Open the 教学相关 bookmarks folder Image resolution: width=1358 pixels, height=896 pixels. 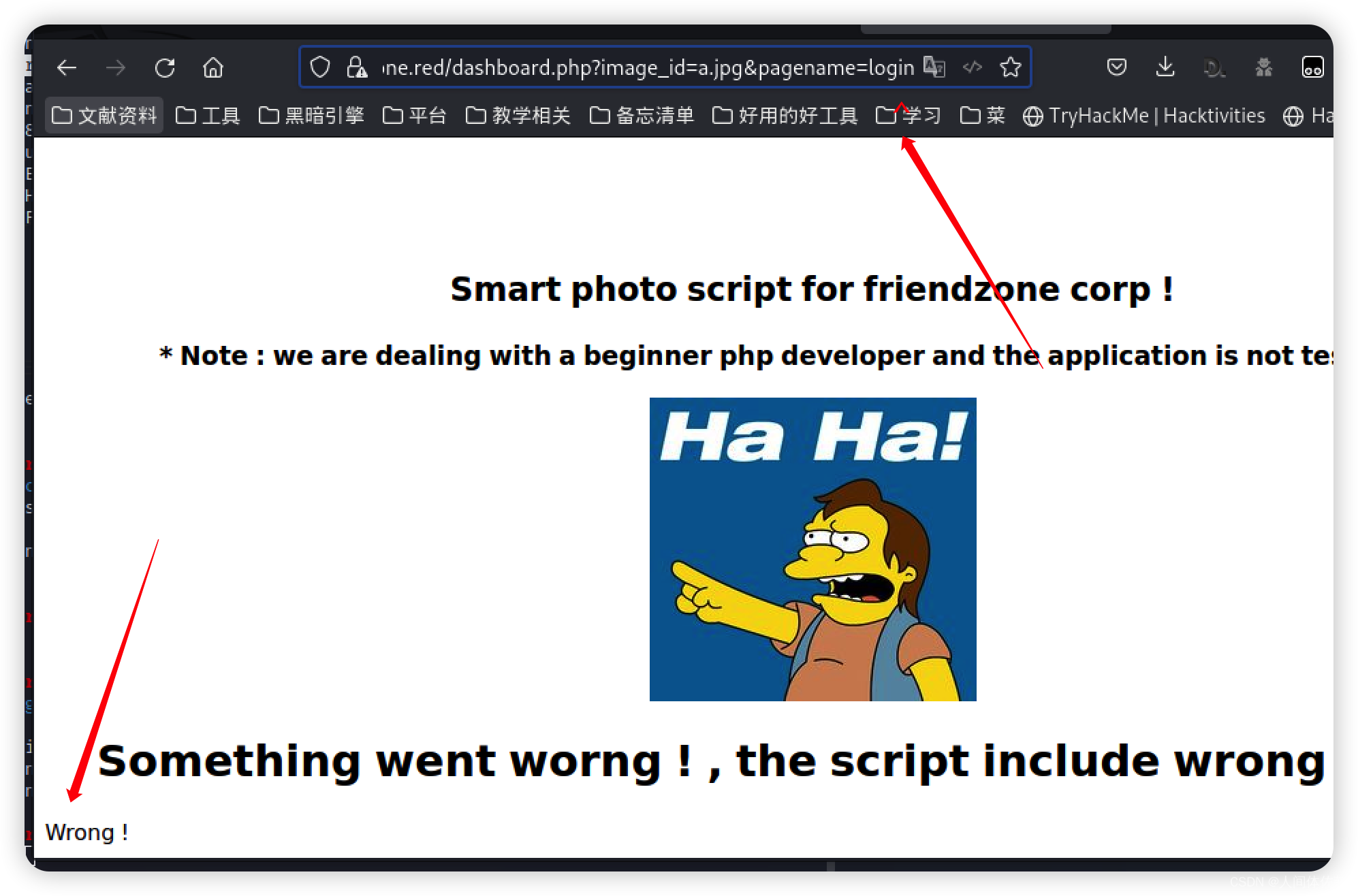tap(518, 116)
